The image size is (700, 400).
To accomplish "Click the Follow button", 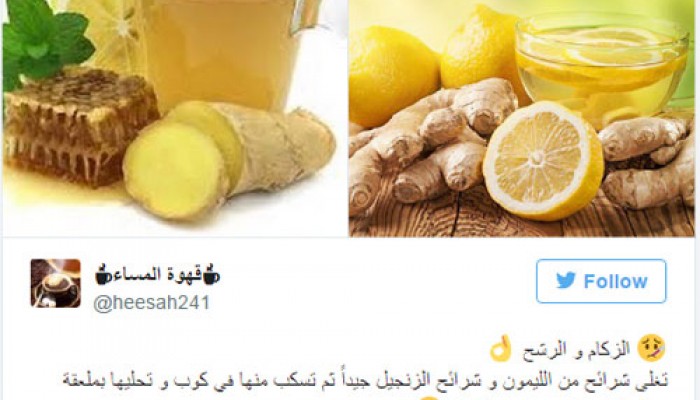I will (x=601, y=281).
